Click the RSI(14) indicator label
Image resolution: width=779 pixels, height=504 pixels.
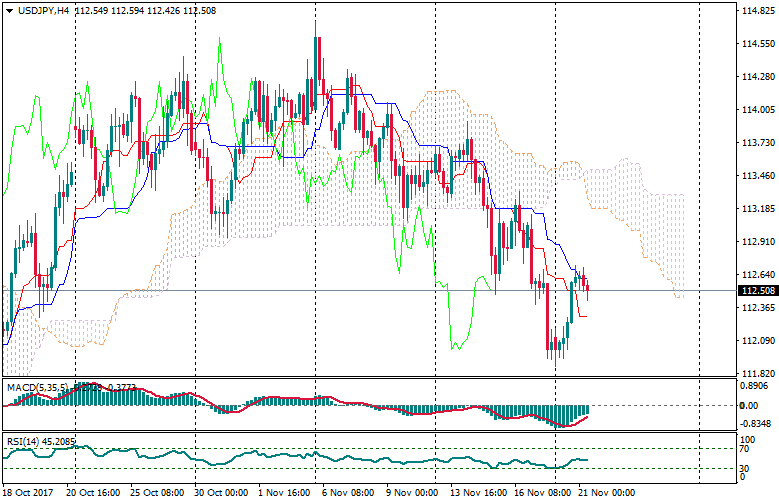[22, 439]
